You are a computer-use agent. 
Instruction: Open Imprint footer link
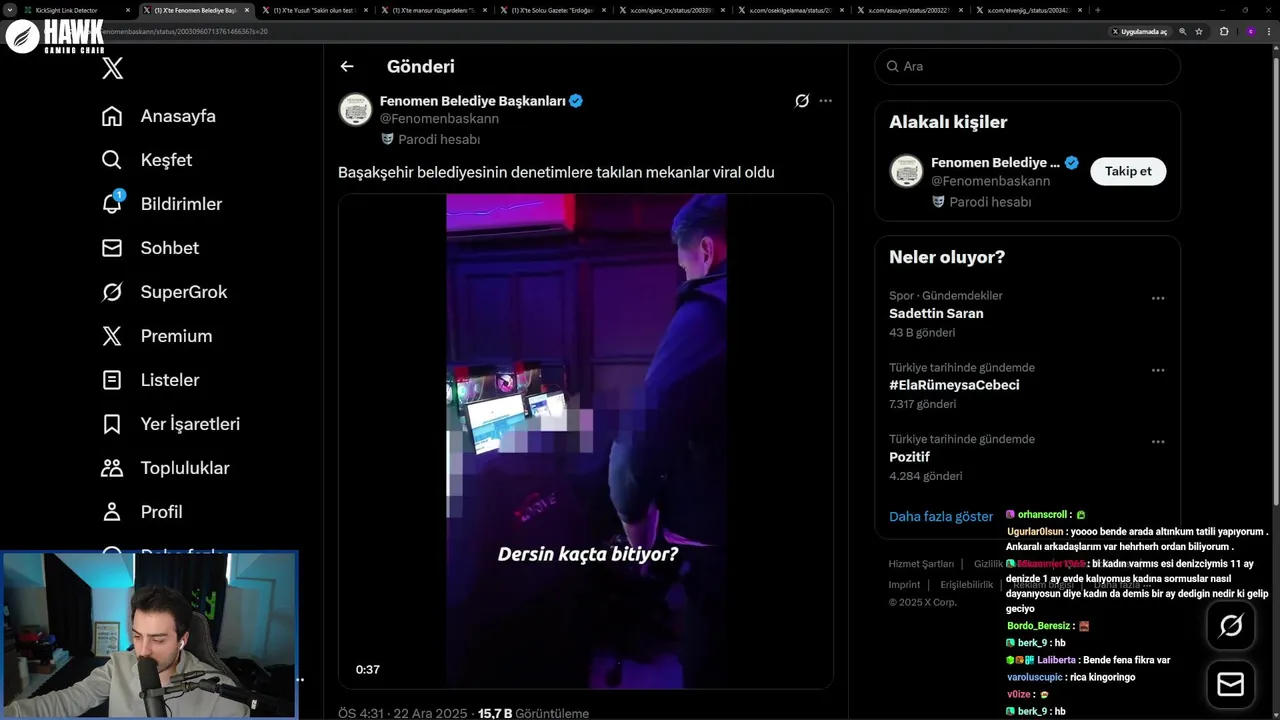[904, 585]
